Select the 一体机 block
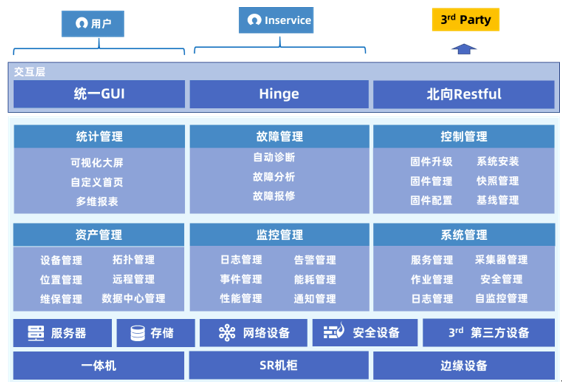 [99, 366]
